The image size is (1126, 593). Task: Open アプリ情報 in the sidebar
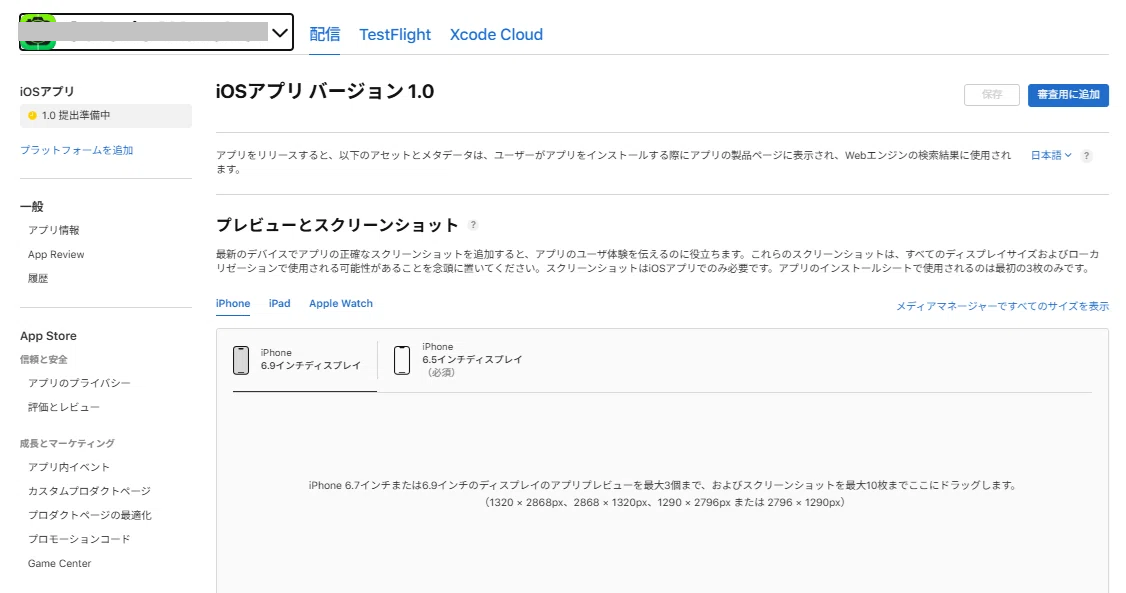[54, 230]
